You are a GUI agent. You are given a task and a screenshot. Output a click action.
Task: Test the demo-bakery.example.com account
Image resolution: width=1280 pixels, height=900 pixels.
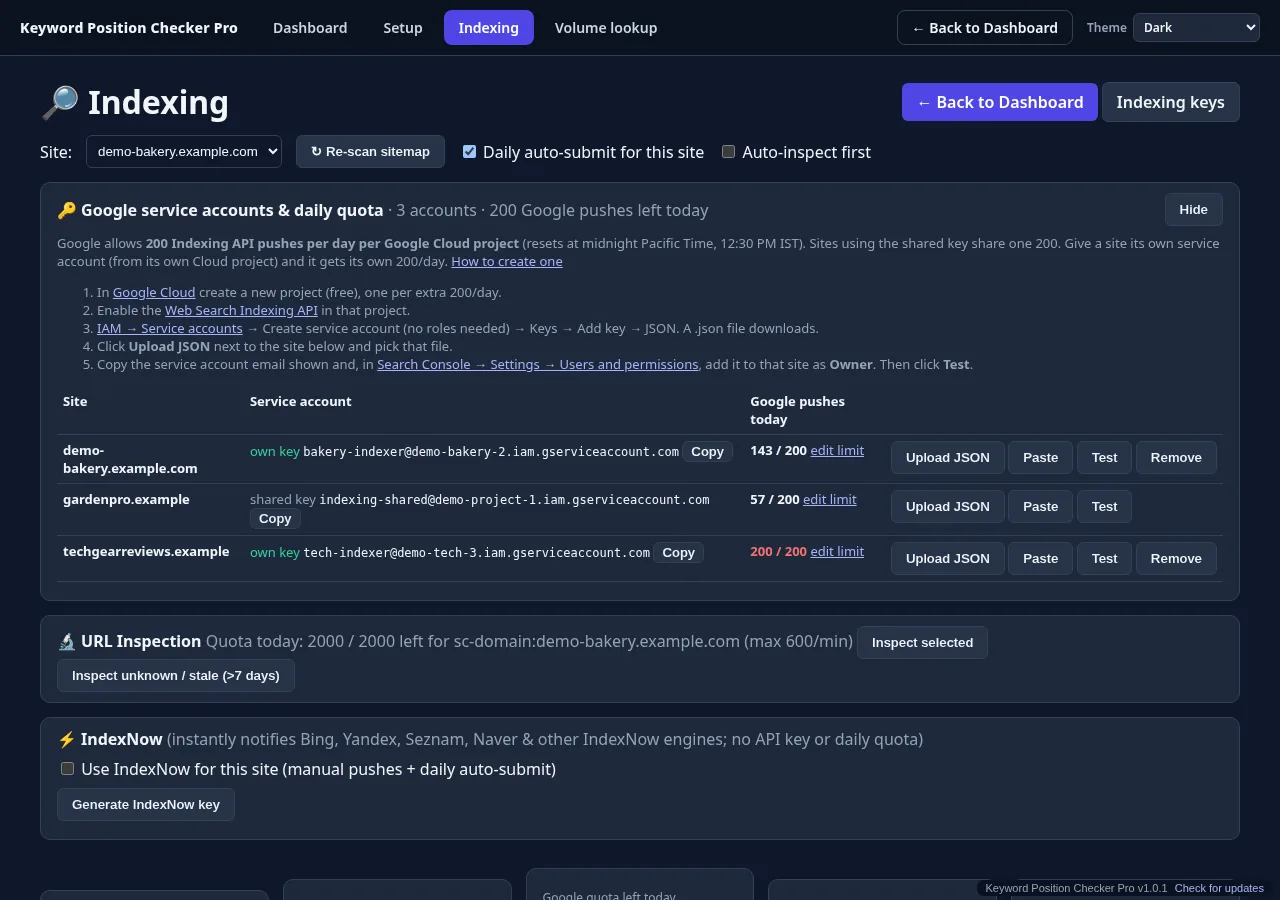(1104, 457)
